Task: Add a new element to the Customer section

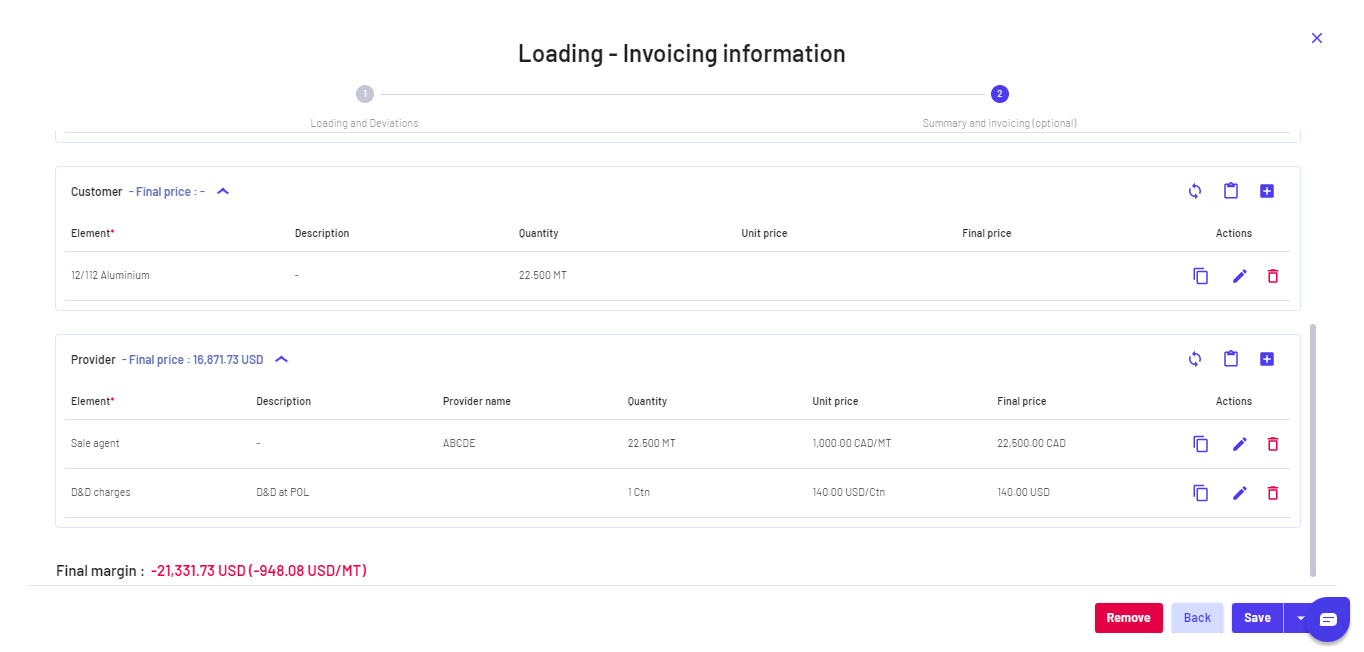Action: (1267, 191)
